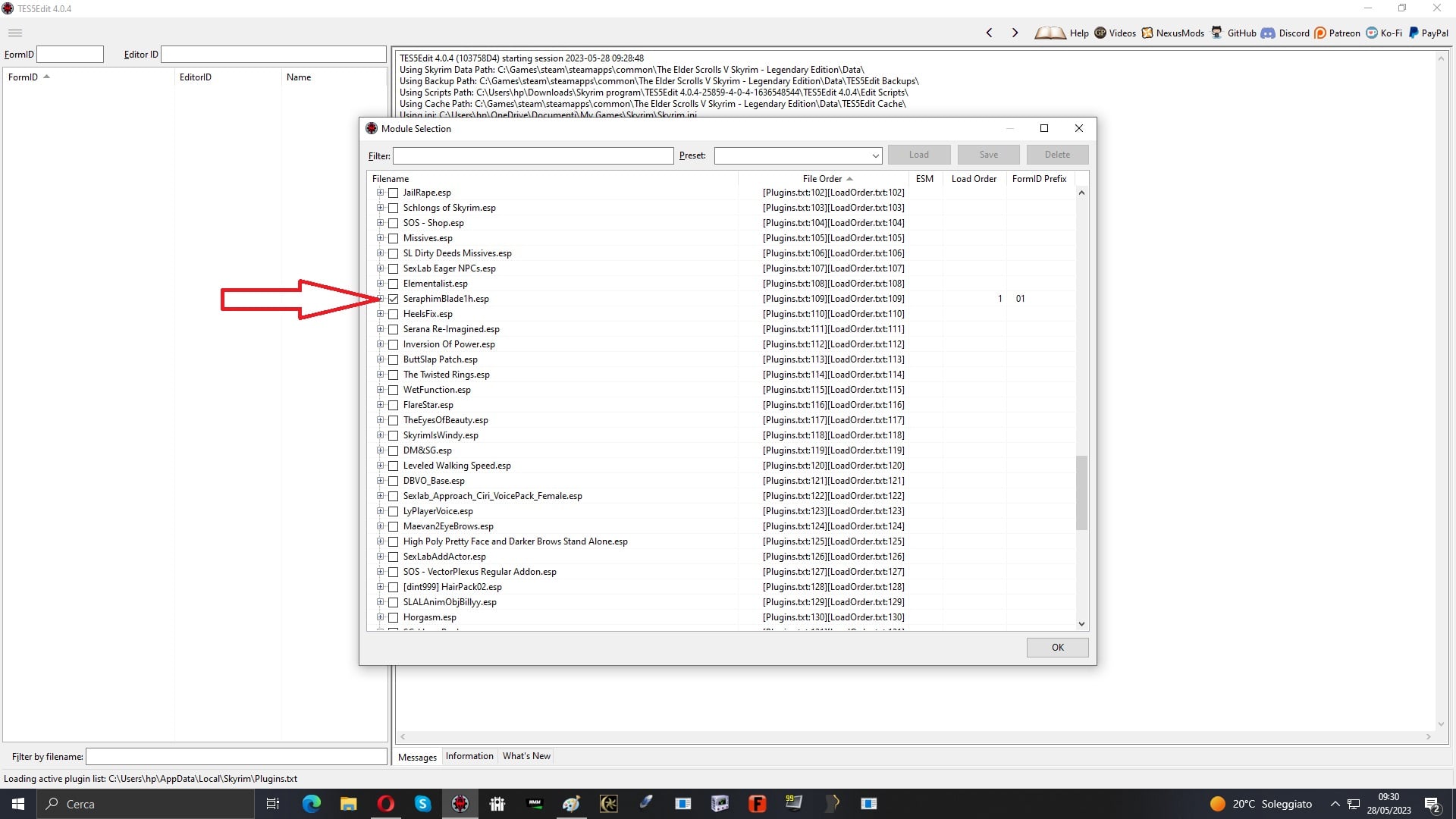Expand SOS - Shop.esp node
The width and height of the screenshot is (1456, 819).
pos(380,223)
